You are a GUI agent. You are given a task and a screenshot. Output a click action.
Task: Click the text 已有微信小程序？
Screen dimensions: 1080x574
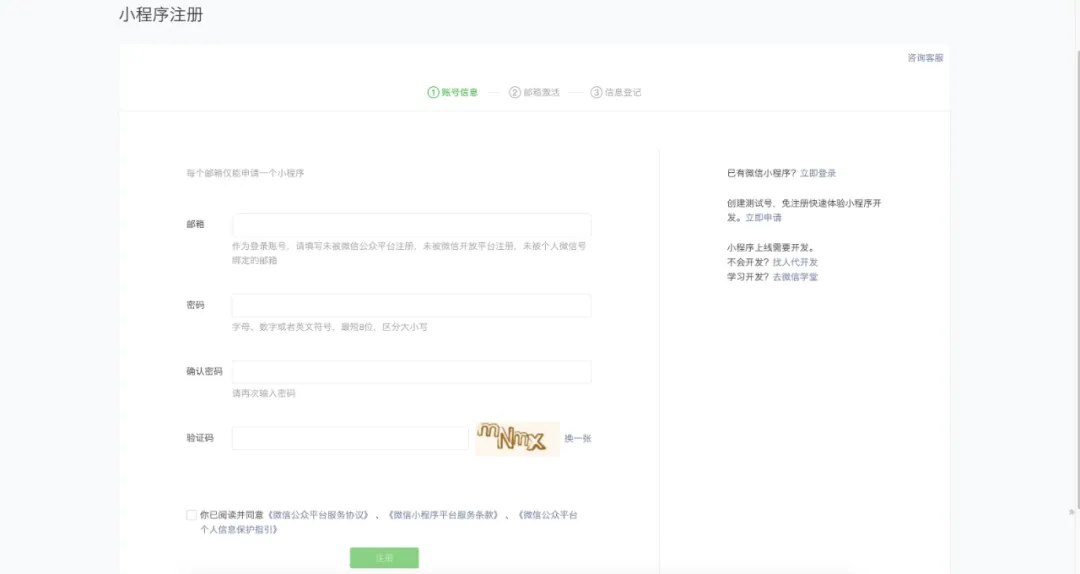pyautogui.click(x=761, y=173)
